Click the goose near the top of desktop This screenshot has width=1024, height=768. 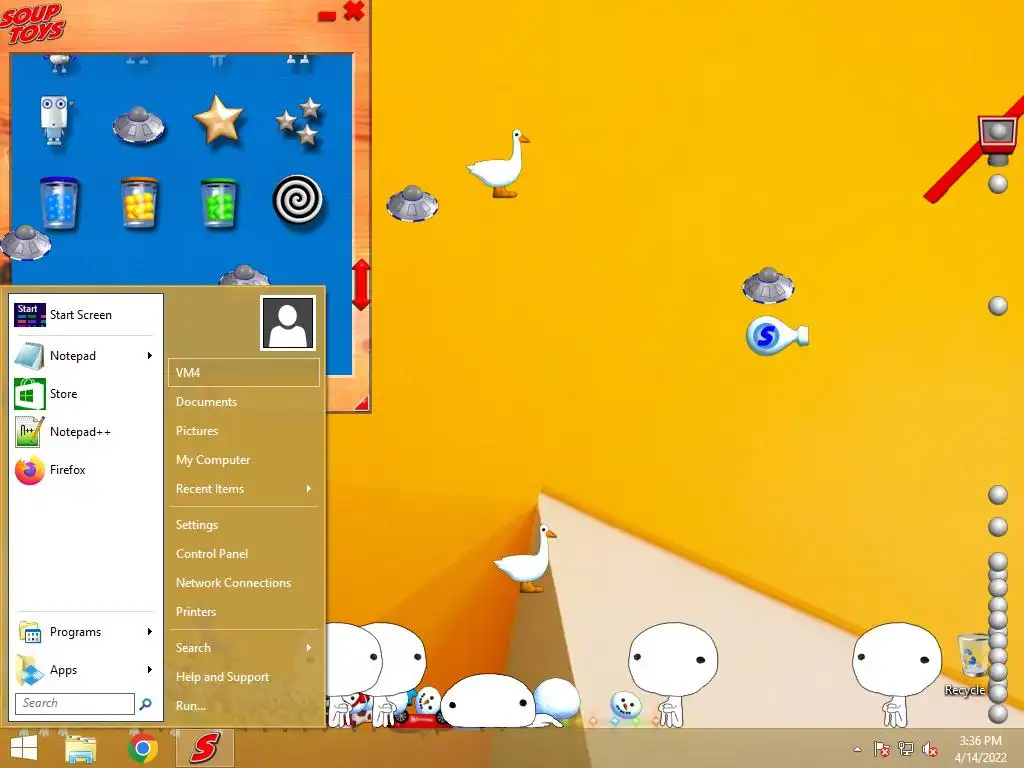(498, 163)
